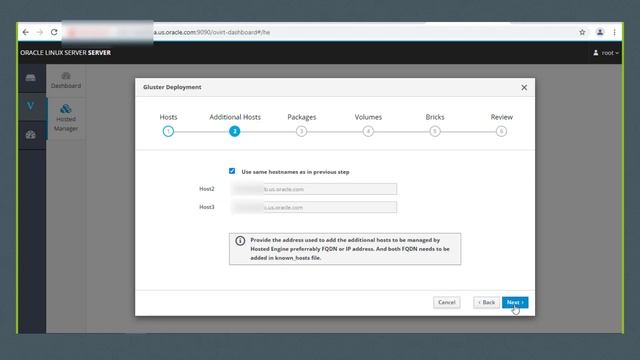Jump to Packages step 3 circle

[301, 131]
